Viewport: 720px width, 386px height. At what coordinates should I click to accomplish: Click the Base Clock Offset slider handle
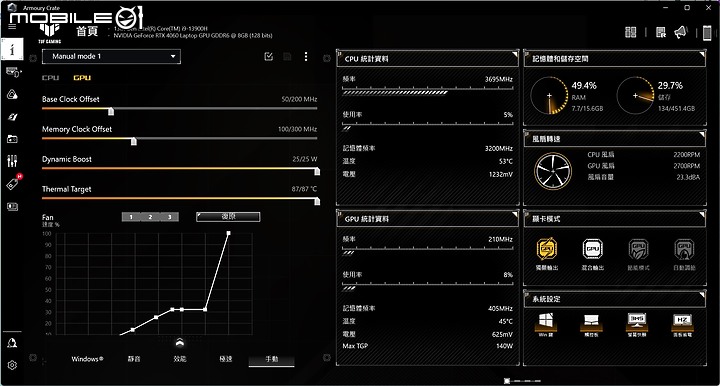(111, 111)
